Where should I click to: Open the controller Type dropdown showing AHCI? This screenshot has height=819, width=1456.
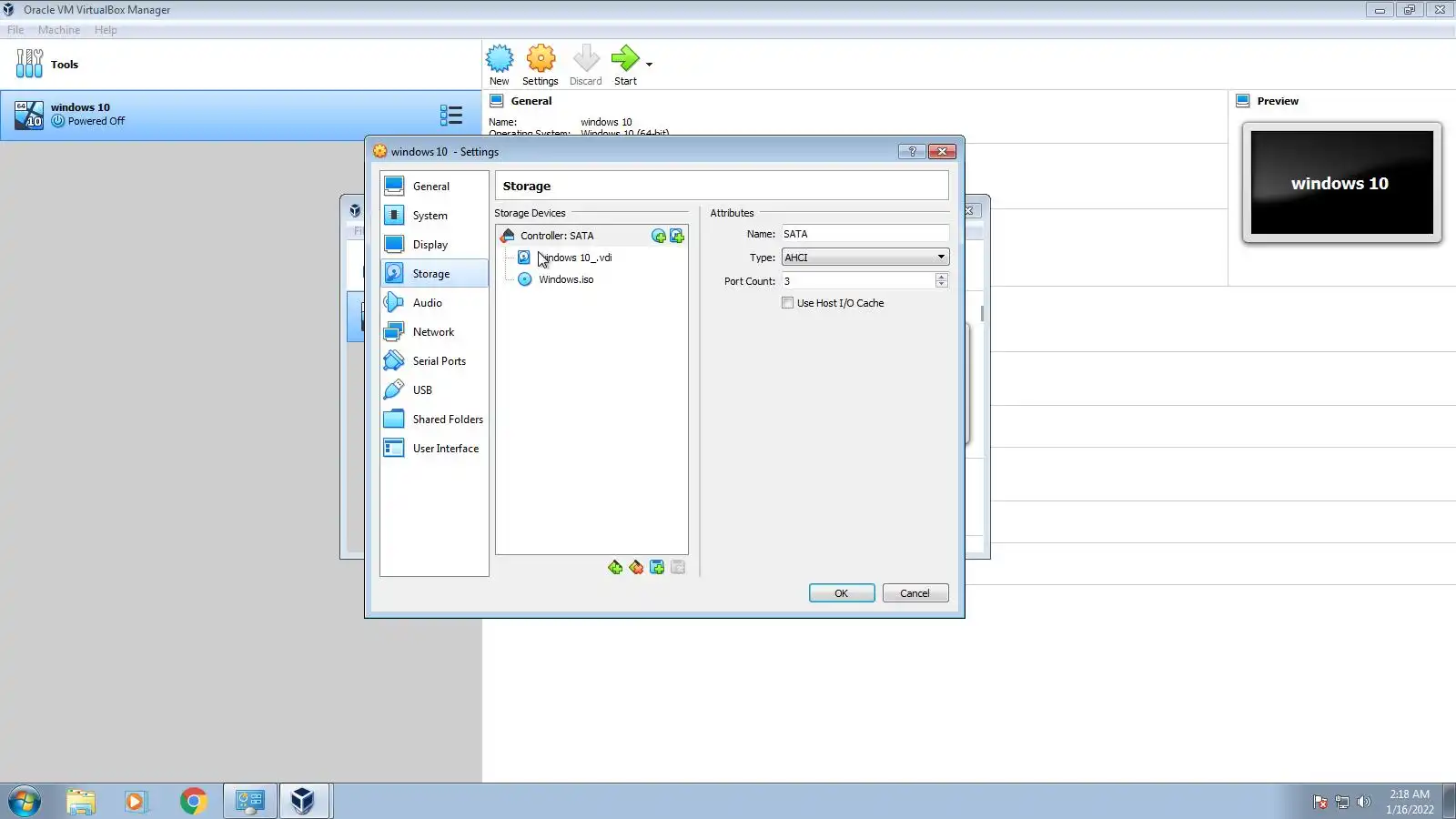(x=864, y=258)
